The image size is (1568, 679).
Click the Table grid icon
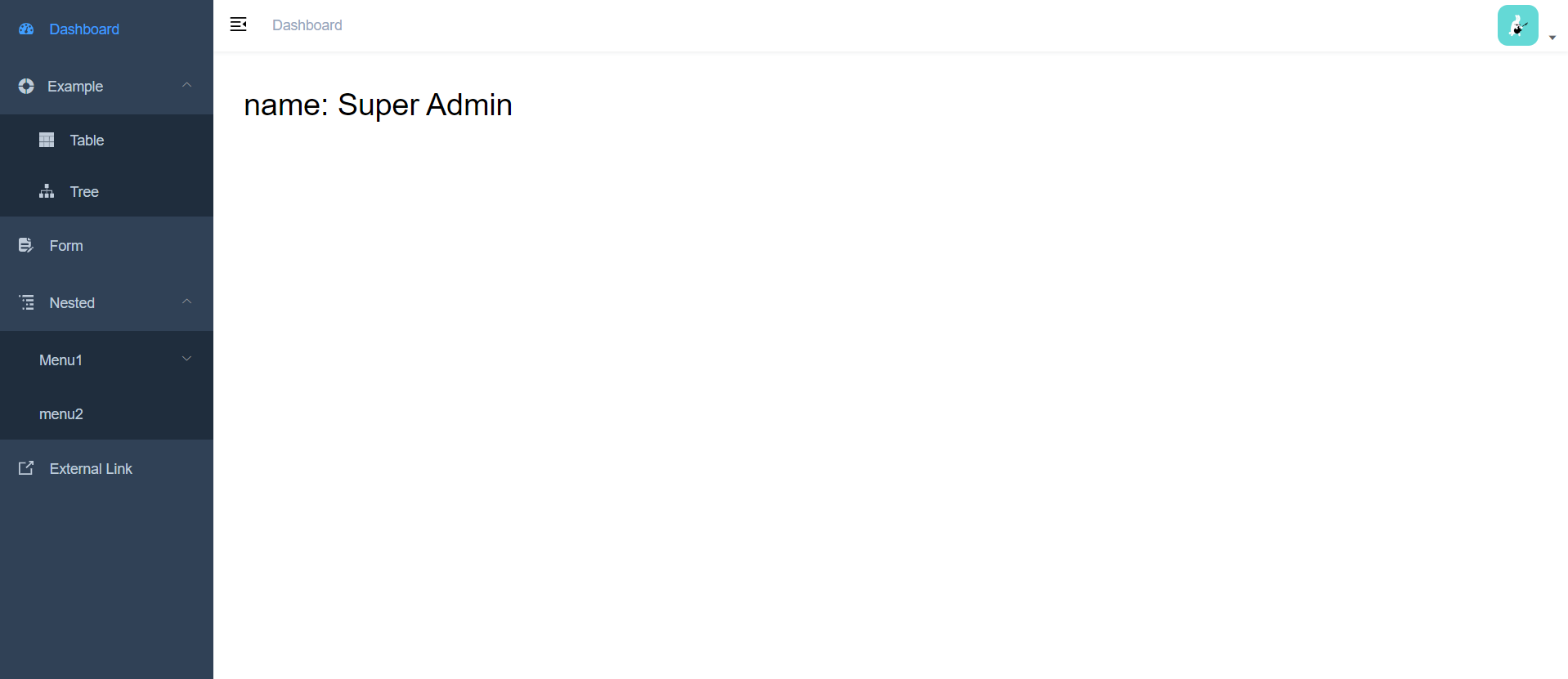47,141
